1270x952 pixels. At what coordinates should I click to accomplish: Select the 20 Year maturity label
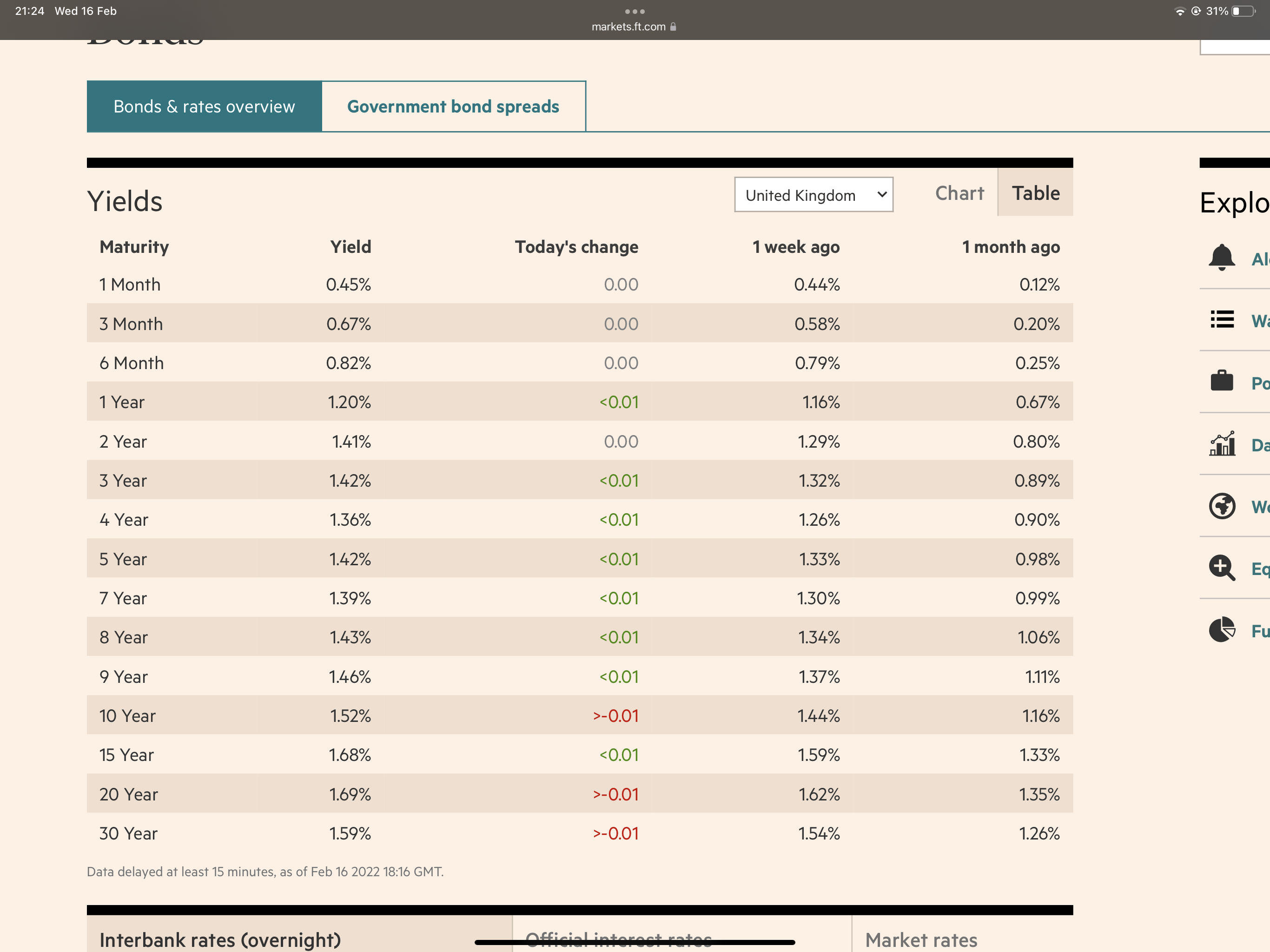[129, 794]
